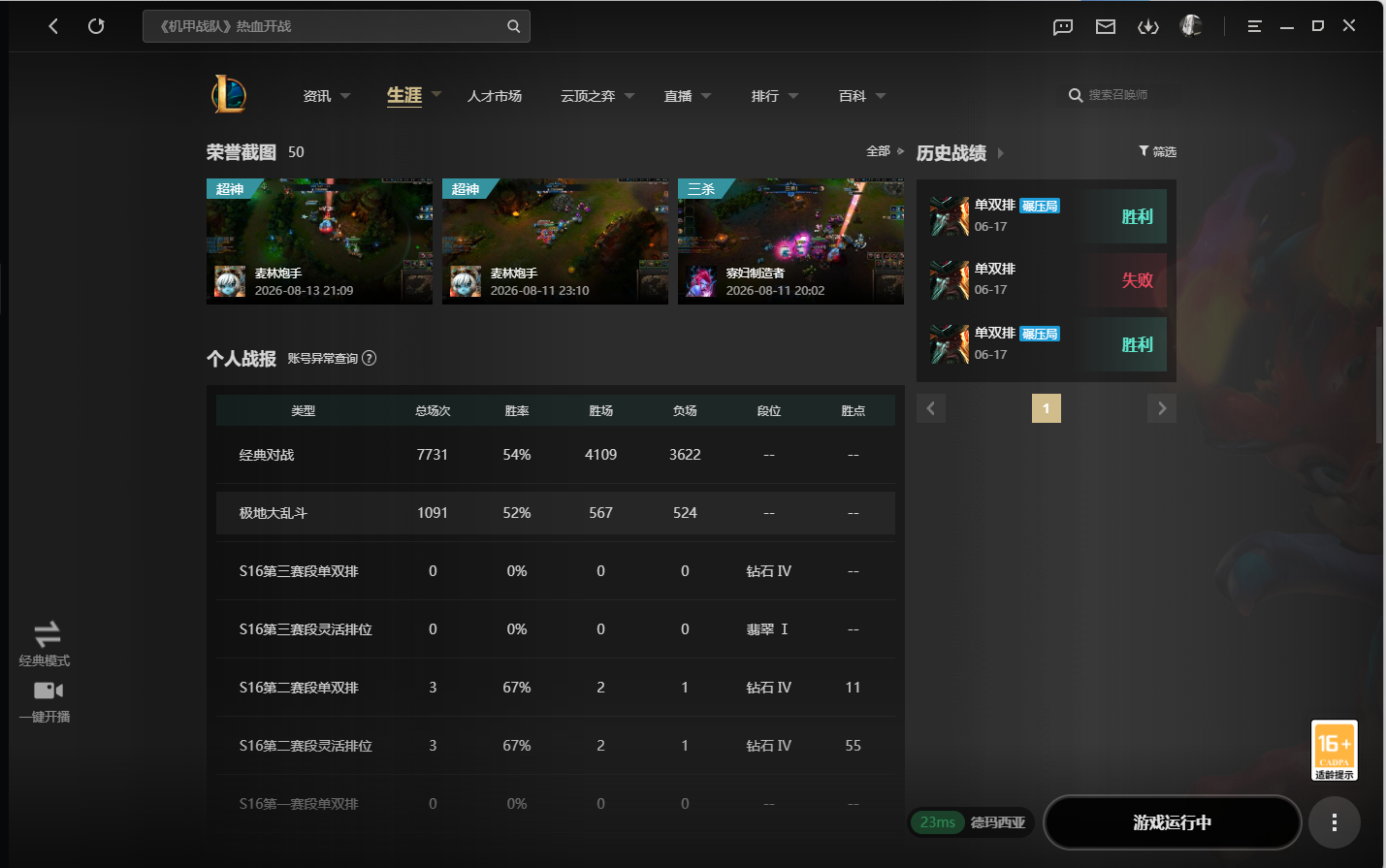Open 三杀 screenshot from 2026-08-11 20:02

point(790,241)
